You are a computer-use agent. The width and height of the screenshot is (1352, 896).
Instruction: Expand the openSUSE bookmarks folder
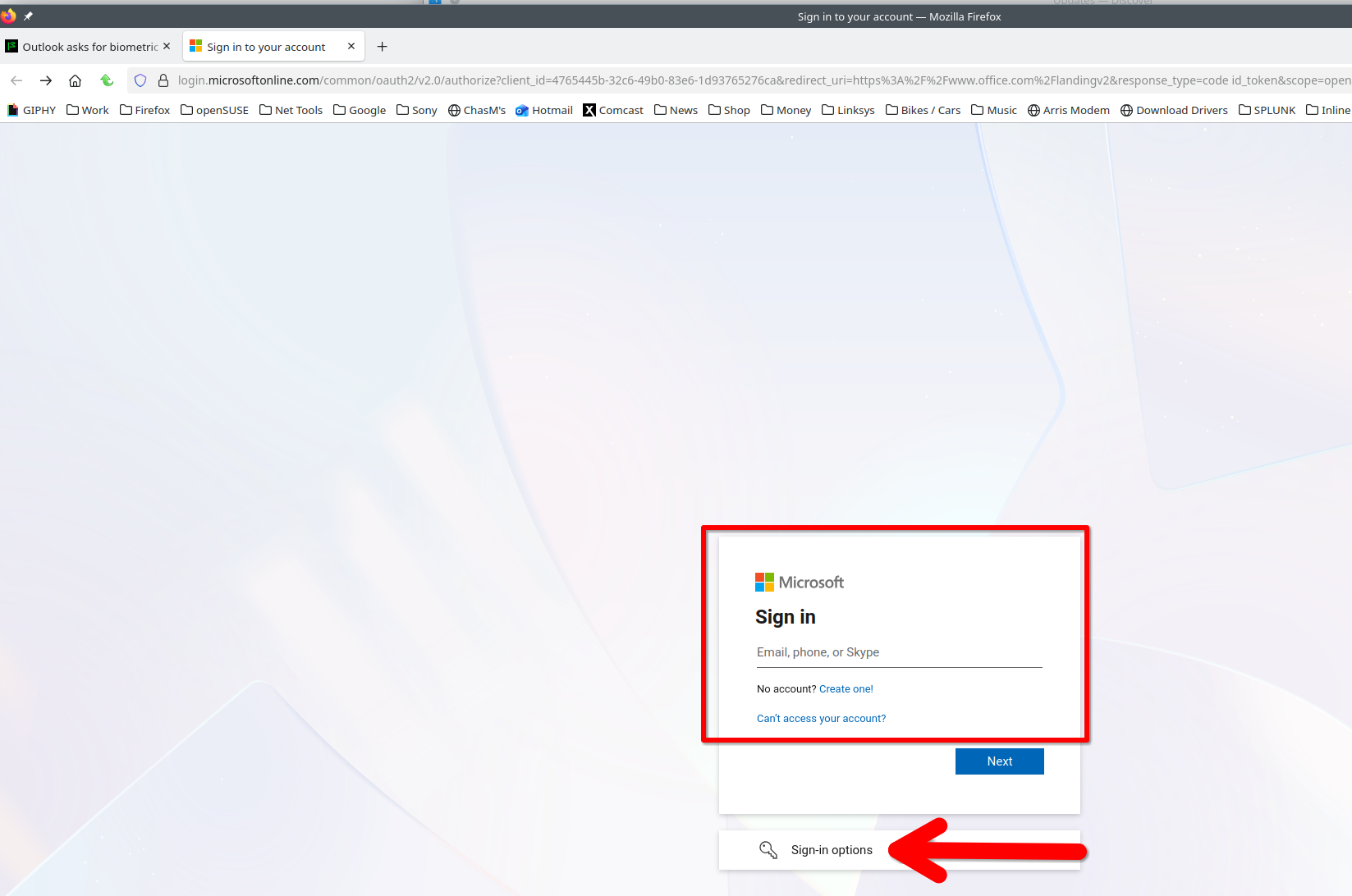point(214,110)
